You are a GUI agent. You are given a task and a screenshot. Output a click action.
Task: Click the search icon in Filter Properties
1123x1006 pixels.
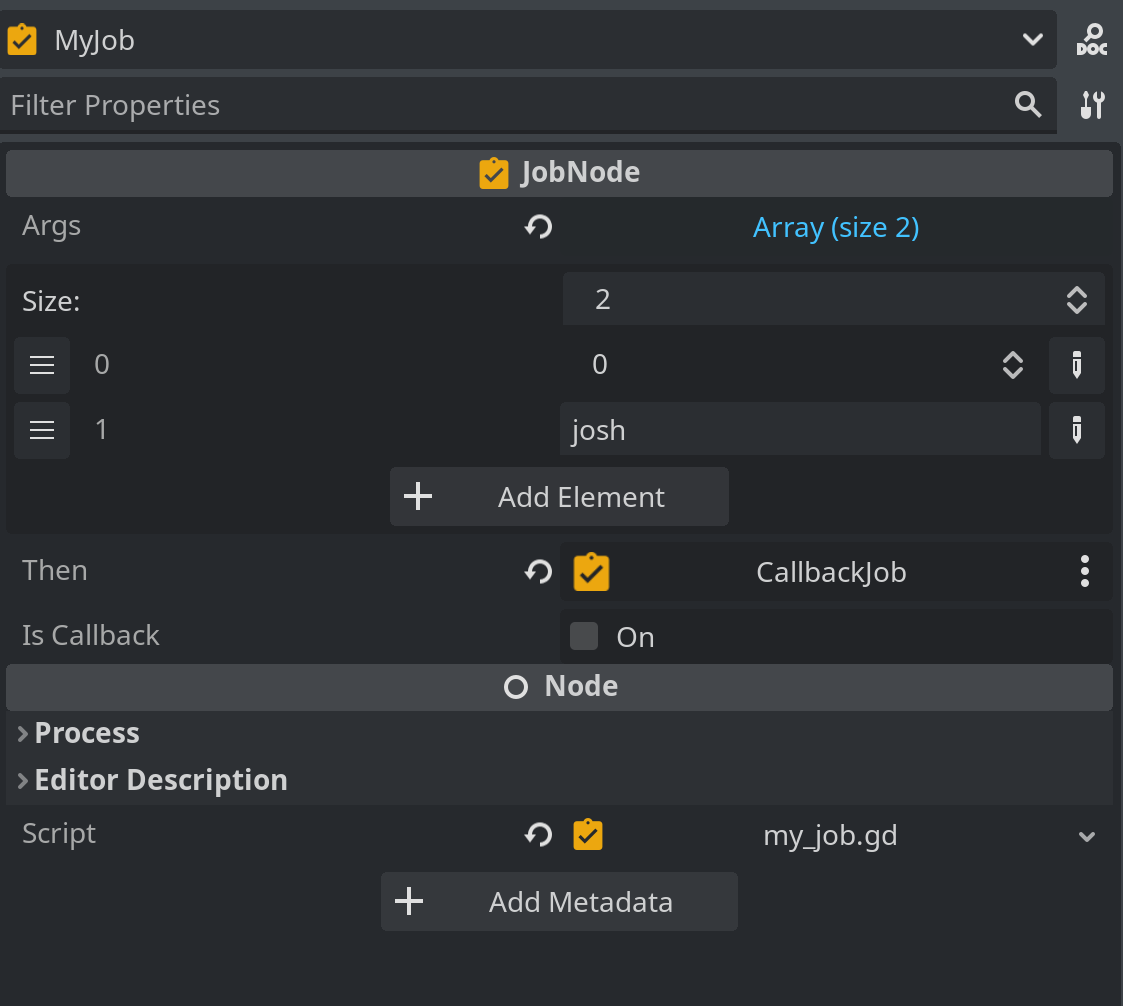(x=1028, y=105)
